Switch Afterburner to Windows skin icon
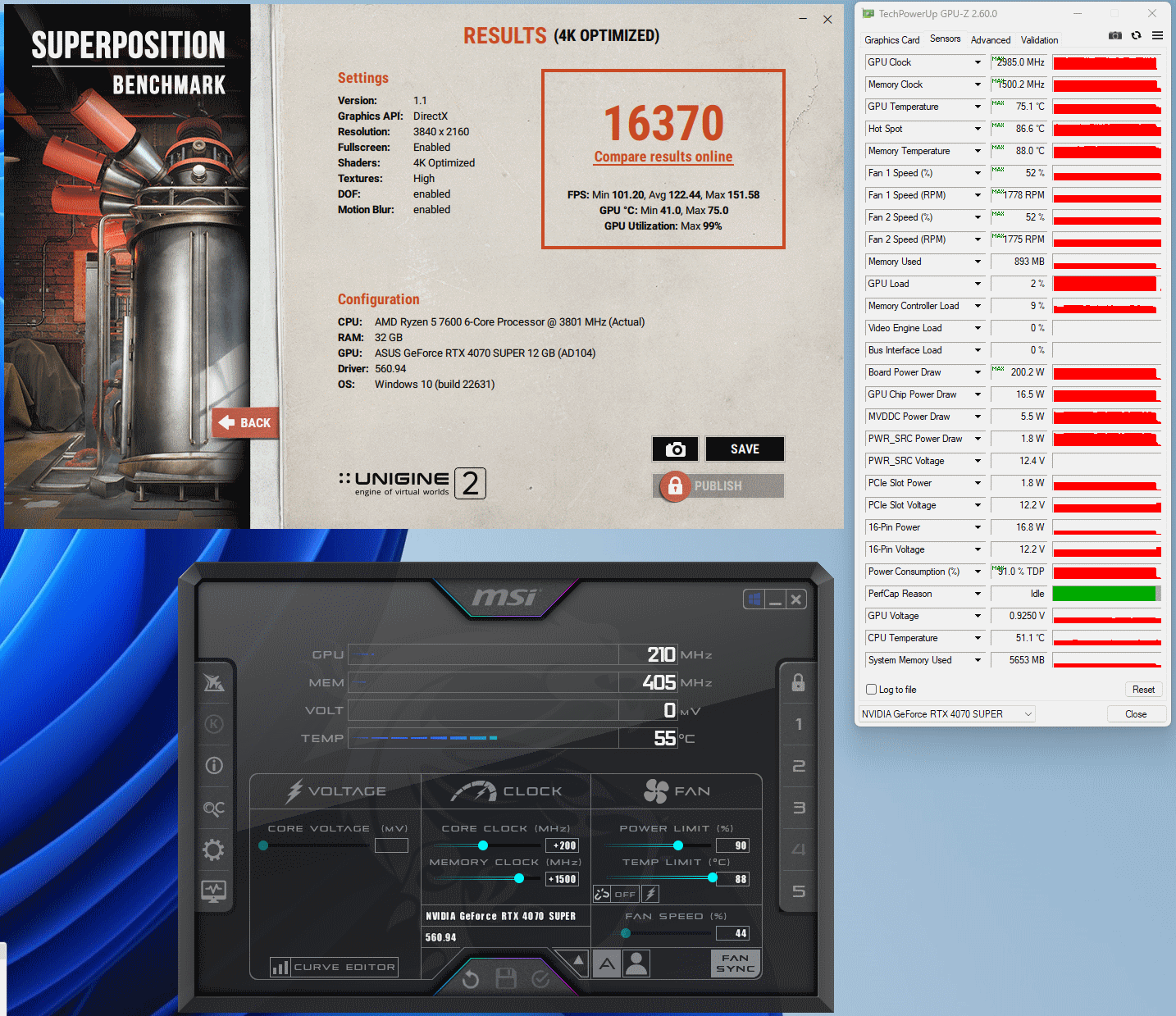1176x1016 pixels. pos(754,599)
